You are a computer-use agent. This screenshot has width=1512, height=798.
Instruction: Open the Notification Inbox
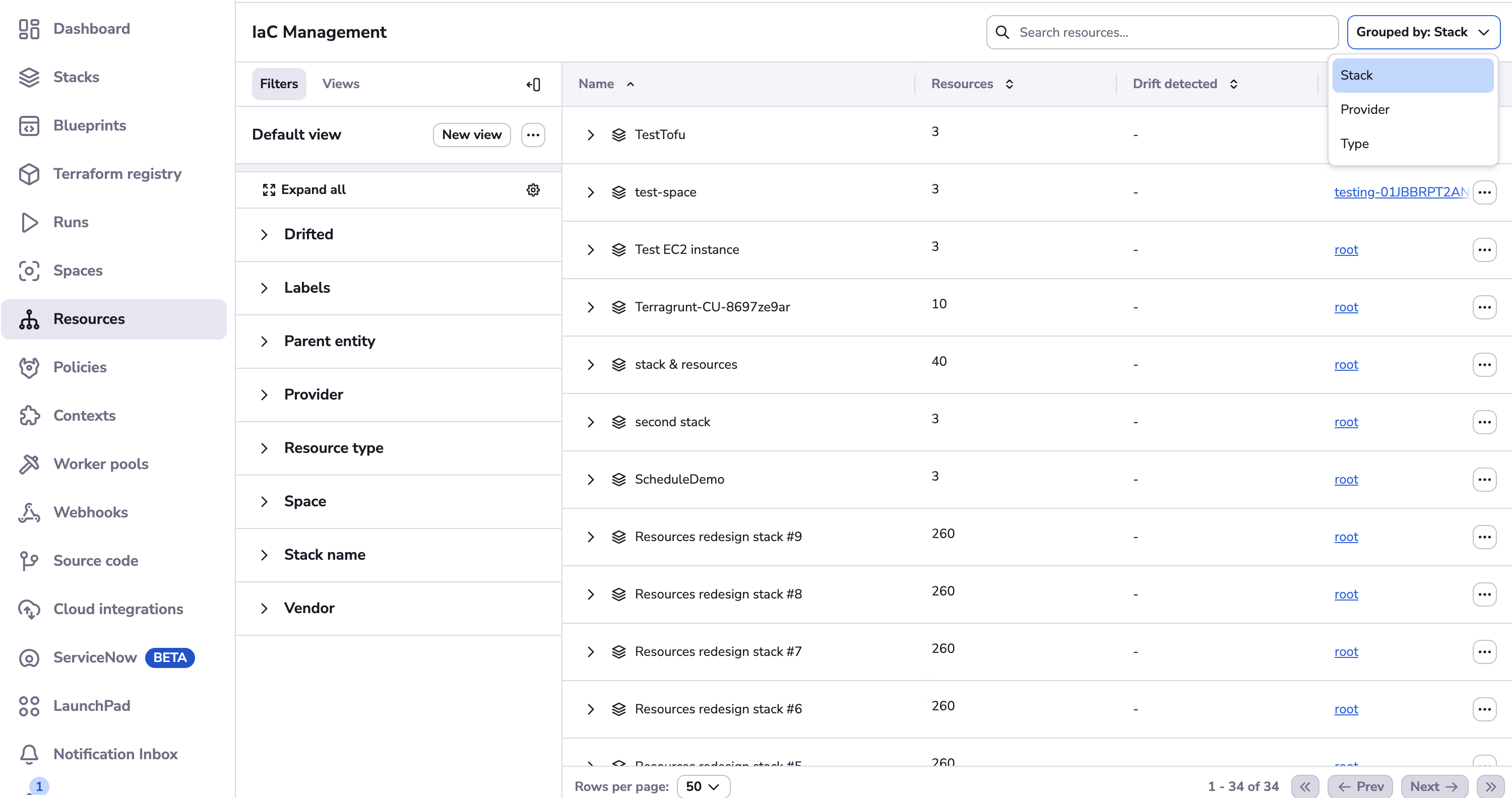115,753
